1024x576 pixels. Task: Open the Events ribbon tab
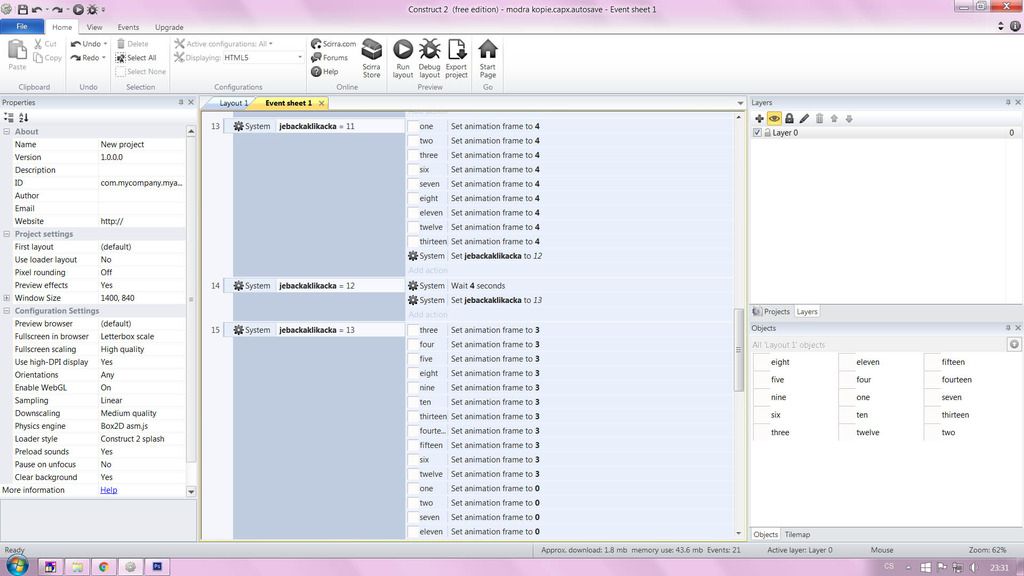pyautogui.click(x=128, y=28)
